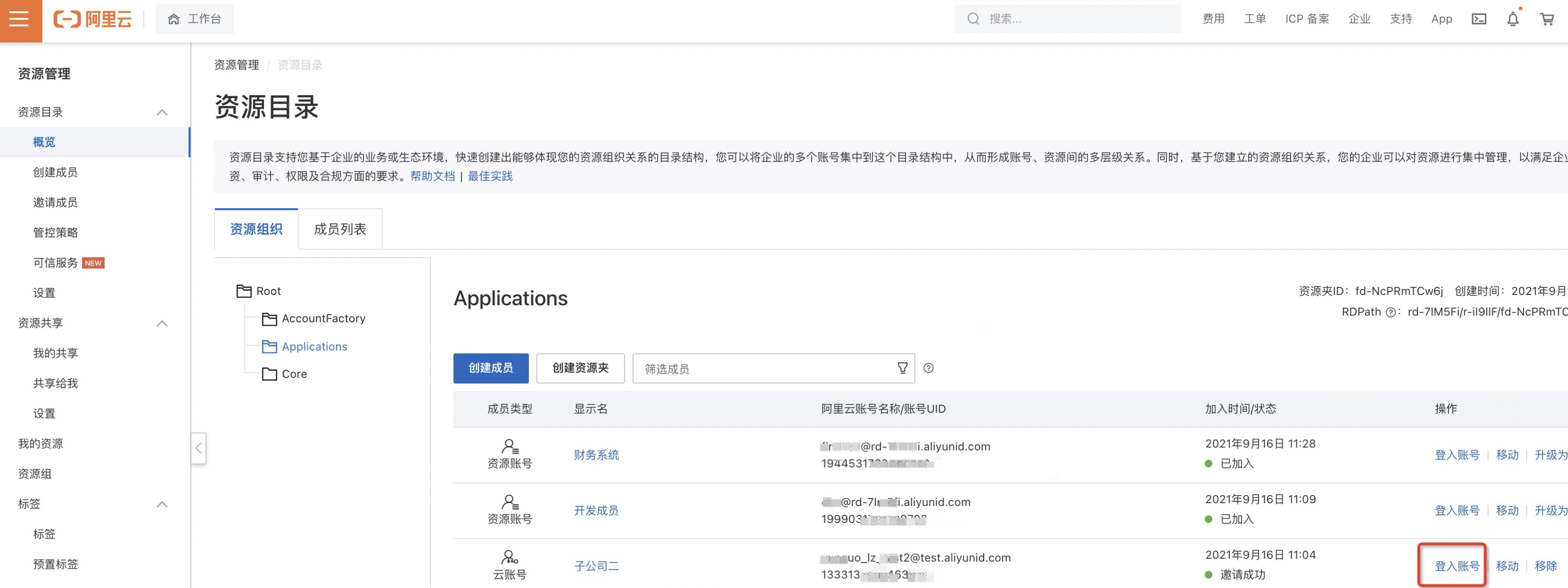Image resolution: width=1568 pixels, height=588 pixels.
Task: Click the help icon beside filter box
Action: (x=928, y=368)
